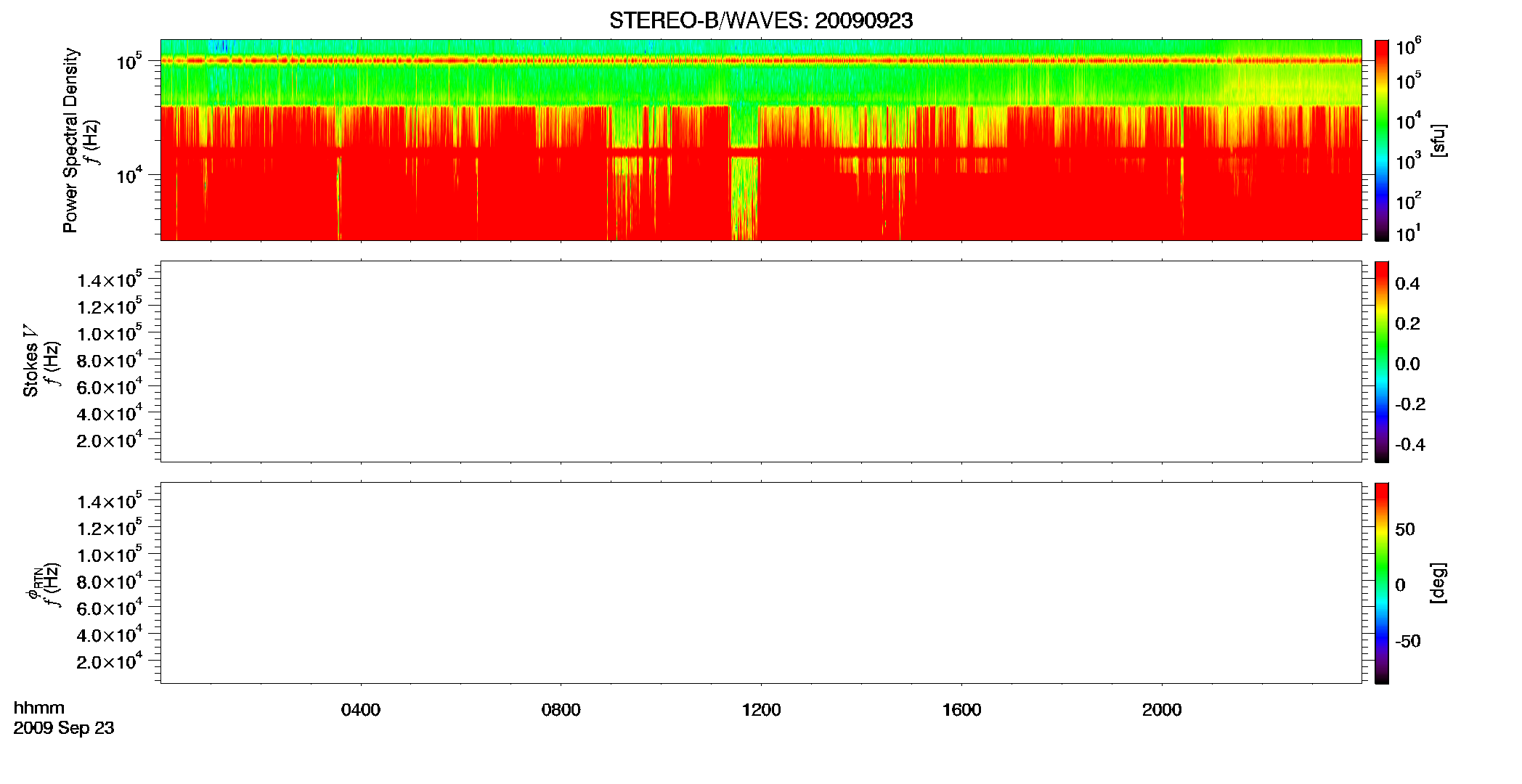Click the empty Stokes V plot panel
Image resolution: width=1522 pixels, height=784 pixels.
coord(760,361)
